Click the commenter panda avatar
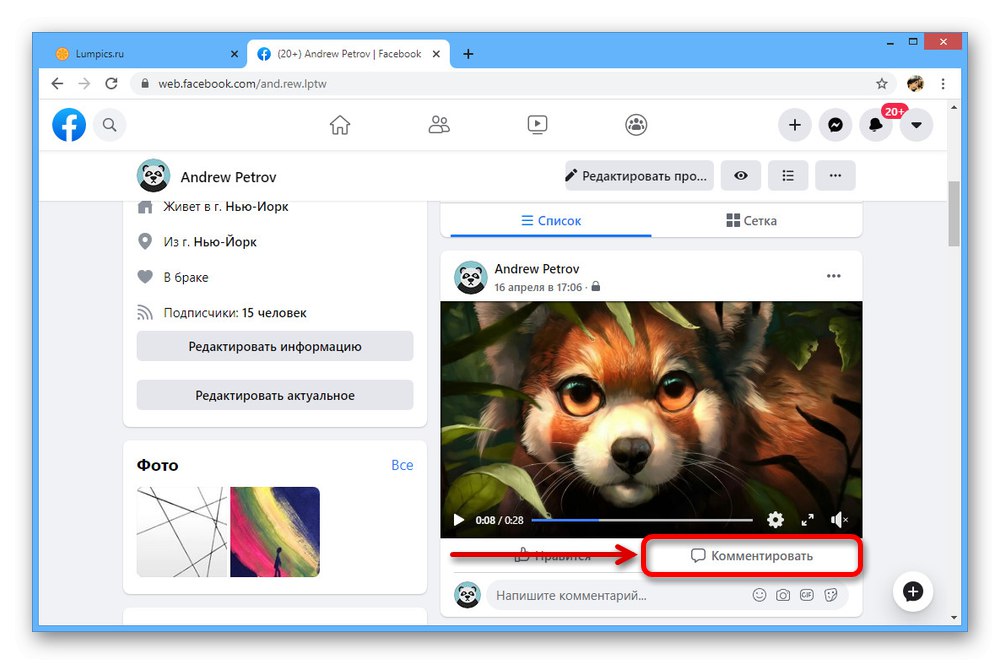Viewport: 1000px width, 664px height. coord(467,595)
